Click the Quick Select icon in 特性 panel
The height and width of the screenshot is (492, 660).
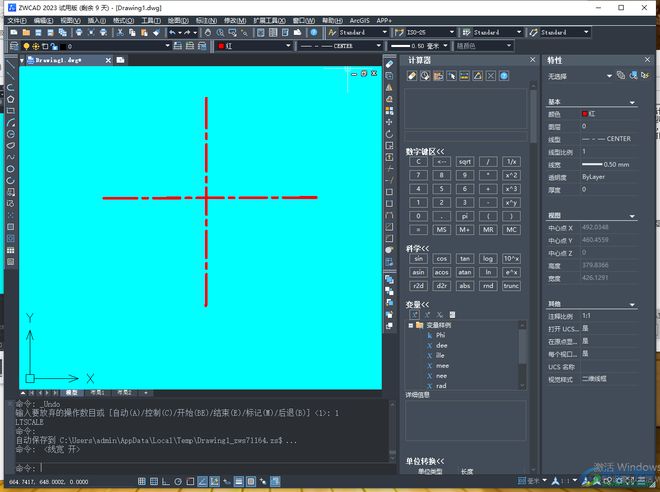[645, 75]
